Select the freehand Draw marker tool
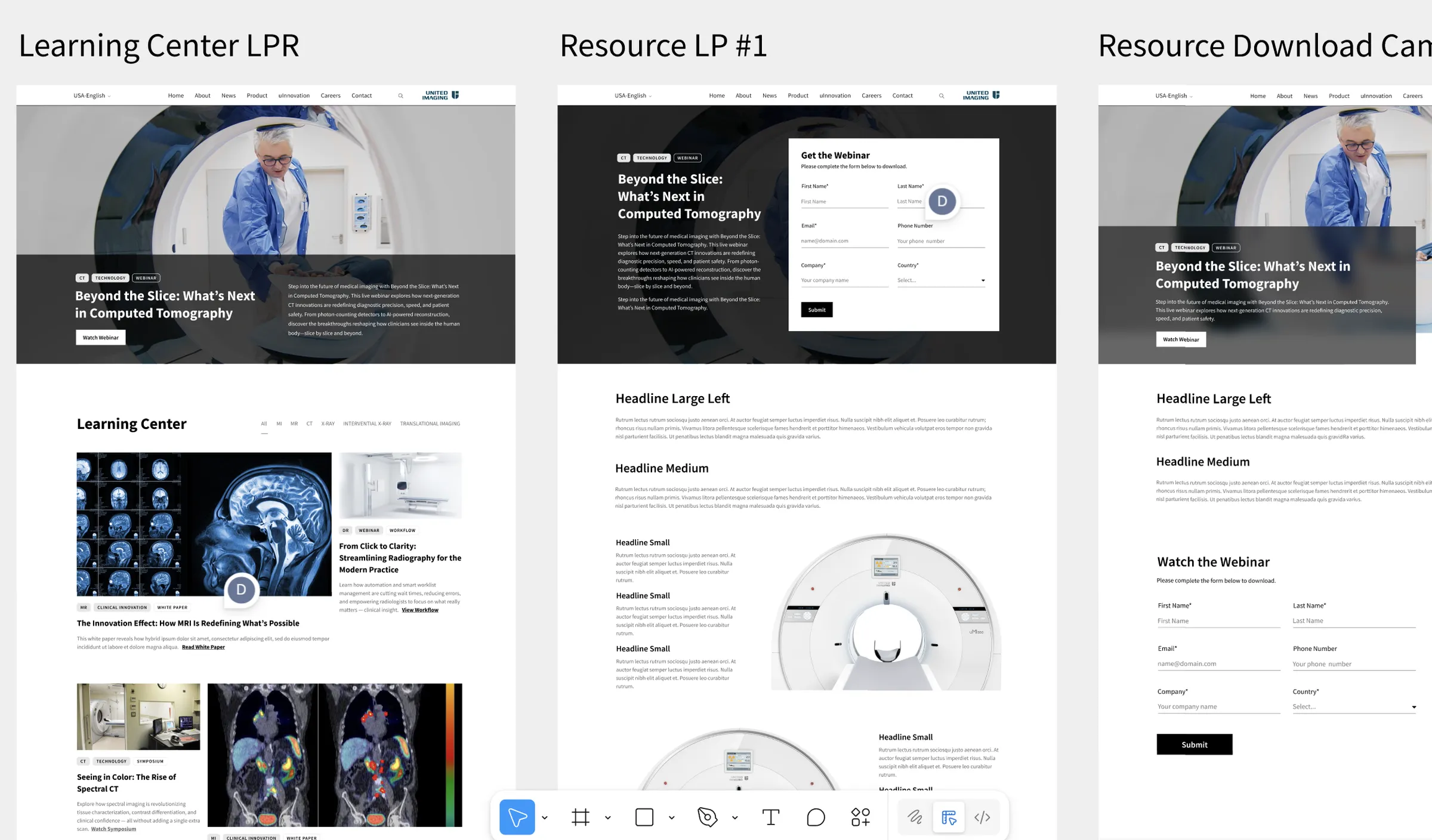This screenshot has width=1432, height=840. coord(913,817)
